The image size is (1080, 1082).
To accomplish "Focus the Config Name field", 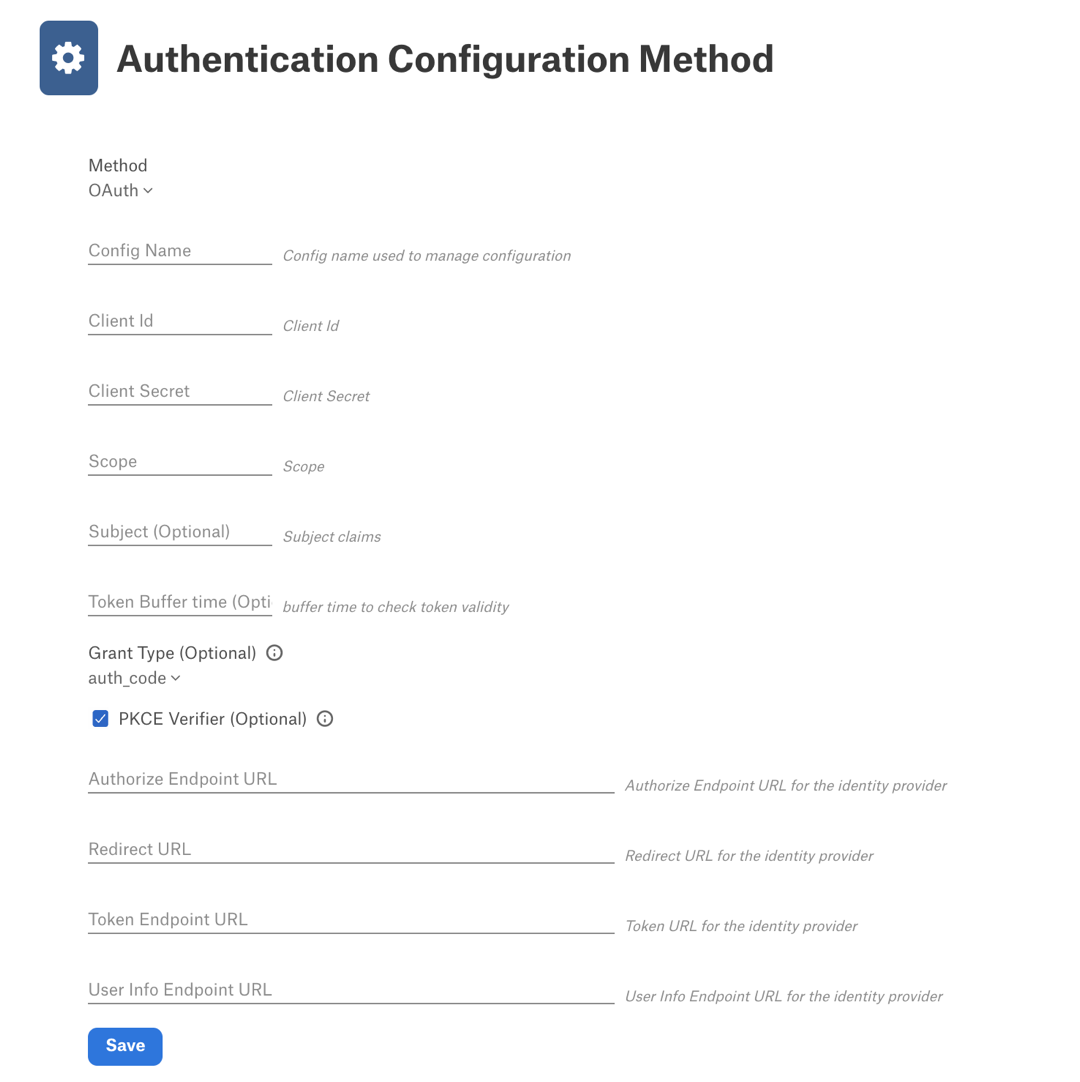I will pos(180,251).
